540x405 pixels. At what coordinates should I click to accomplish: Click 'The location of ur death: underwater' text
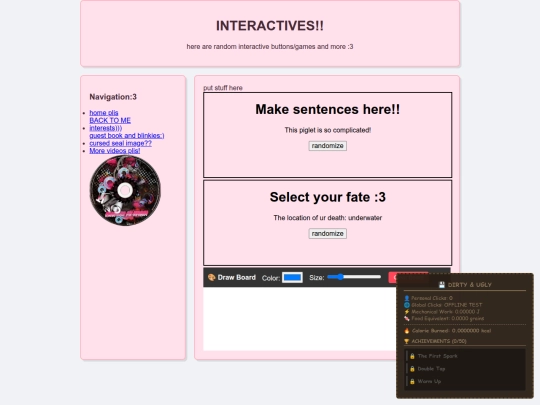pyautogui.click(x=328, y=218)
